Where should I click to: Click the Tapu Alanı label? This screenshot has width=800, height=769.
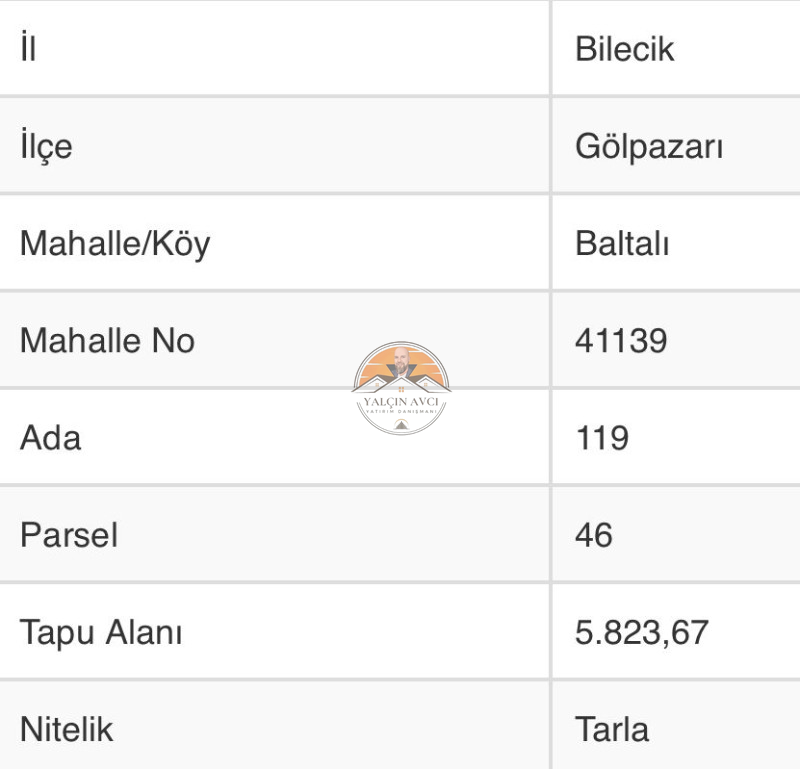coord(101,633)
